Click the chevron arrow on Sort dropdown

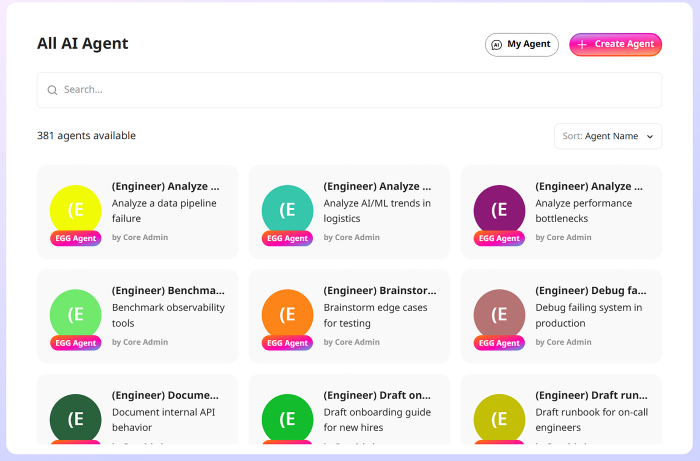pyautogui.click(x=650, y=136)
